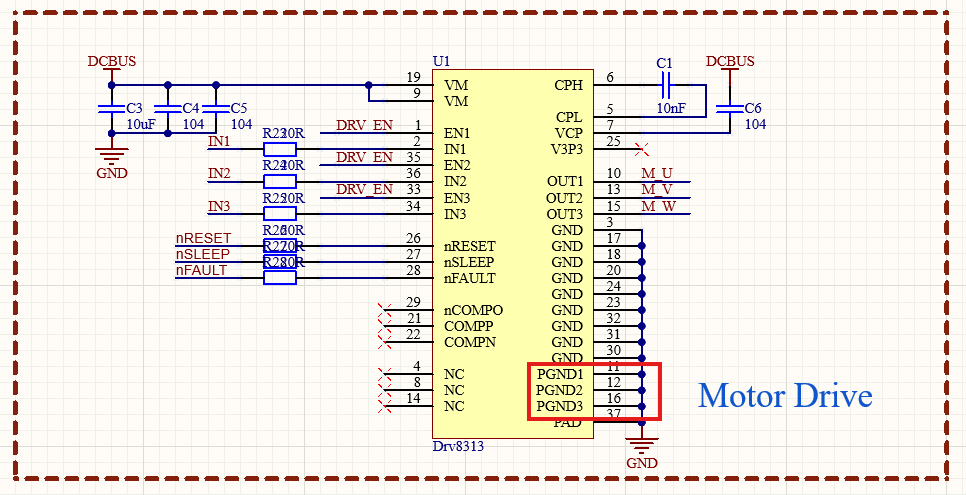Select the Motor Drive text label

pos(785,396)
